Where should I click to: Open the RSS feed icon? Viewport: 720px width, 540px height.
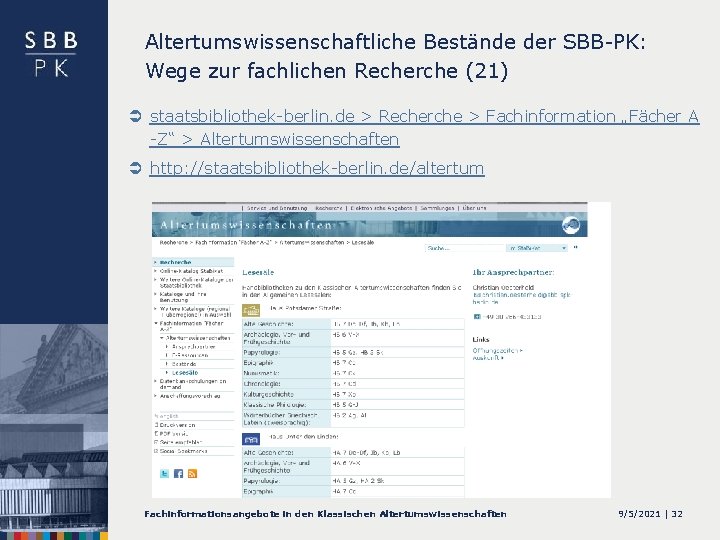[192, 473]
